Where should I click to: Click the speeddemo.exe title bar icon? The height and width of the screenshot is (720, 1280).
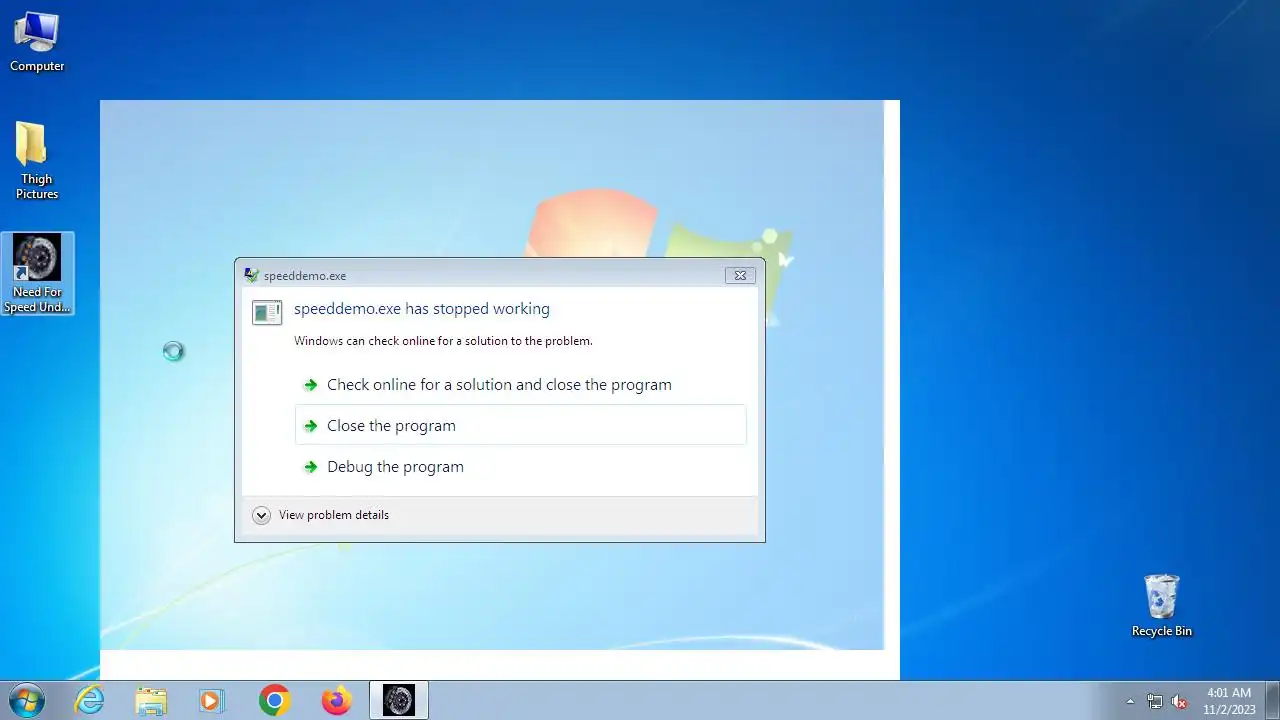point(251,275)
